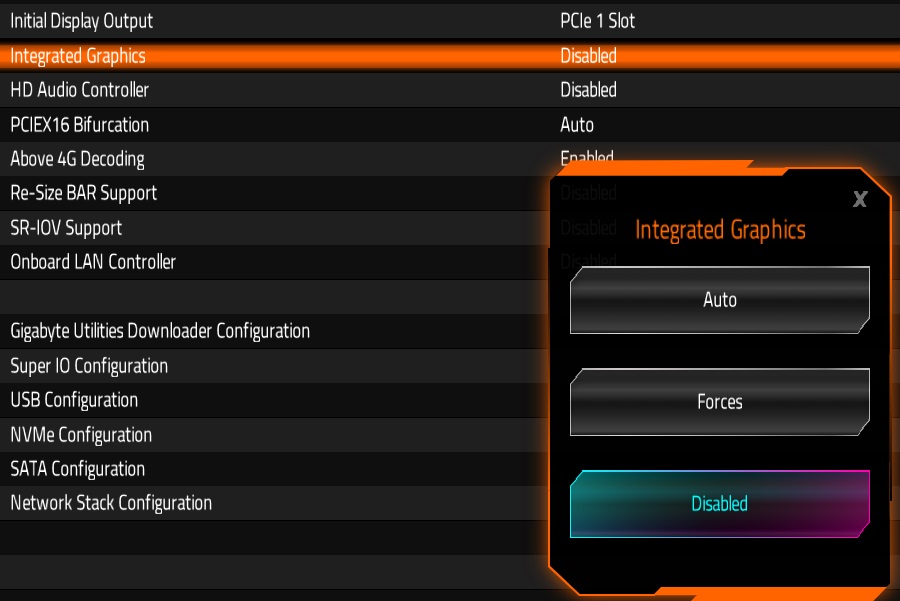Change PCIEX16 Bifurcation Auto value
Screen dimensions: 900x601
point(577,125)
